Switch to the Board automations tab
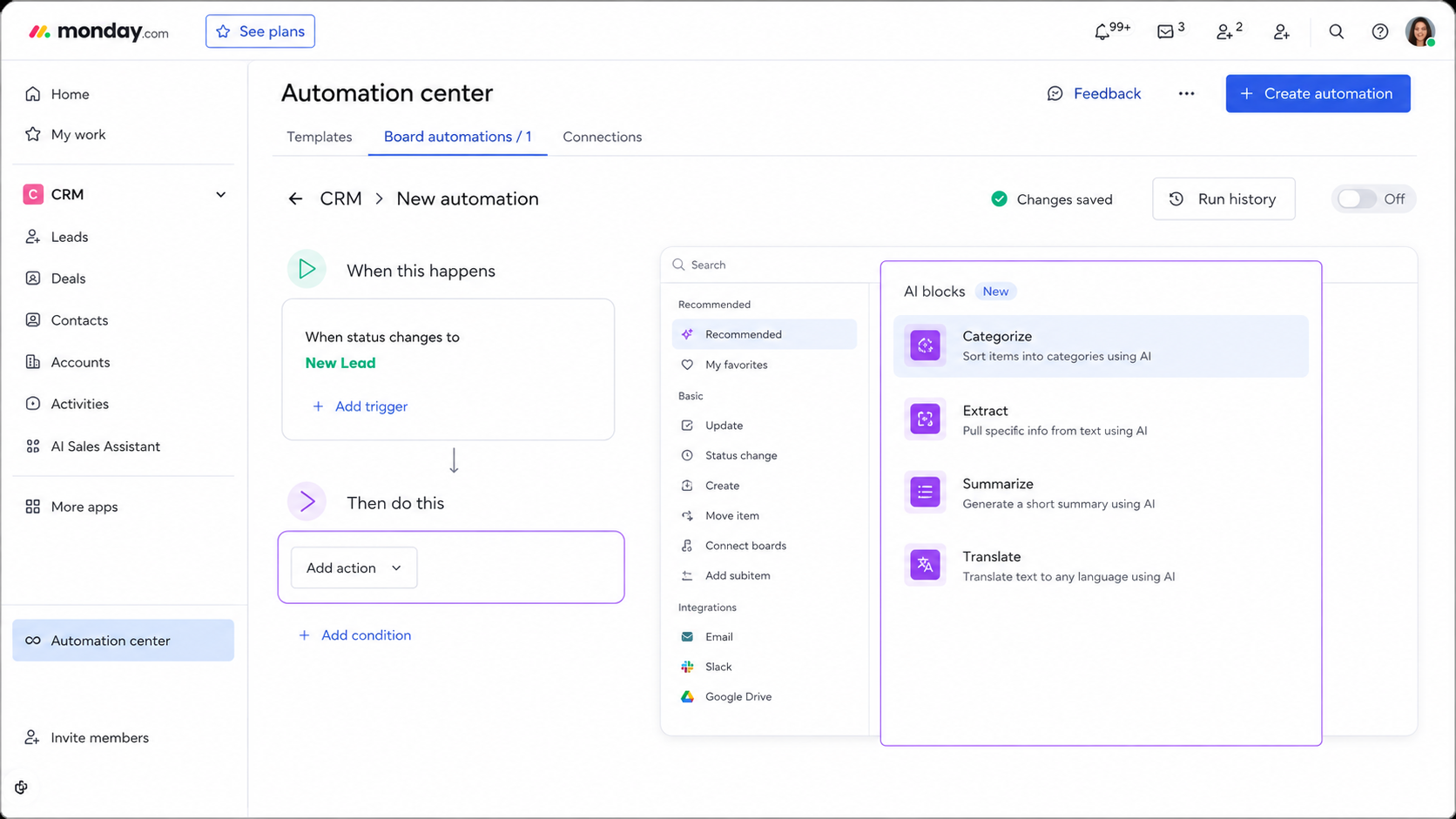The height and width of the screenshot is (819, 1456). [458, 138]
